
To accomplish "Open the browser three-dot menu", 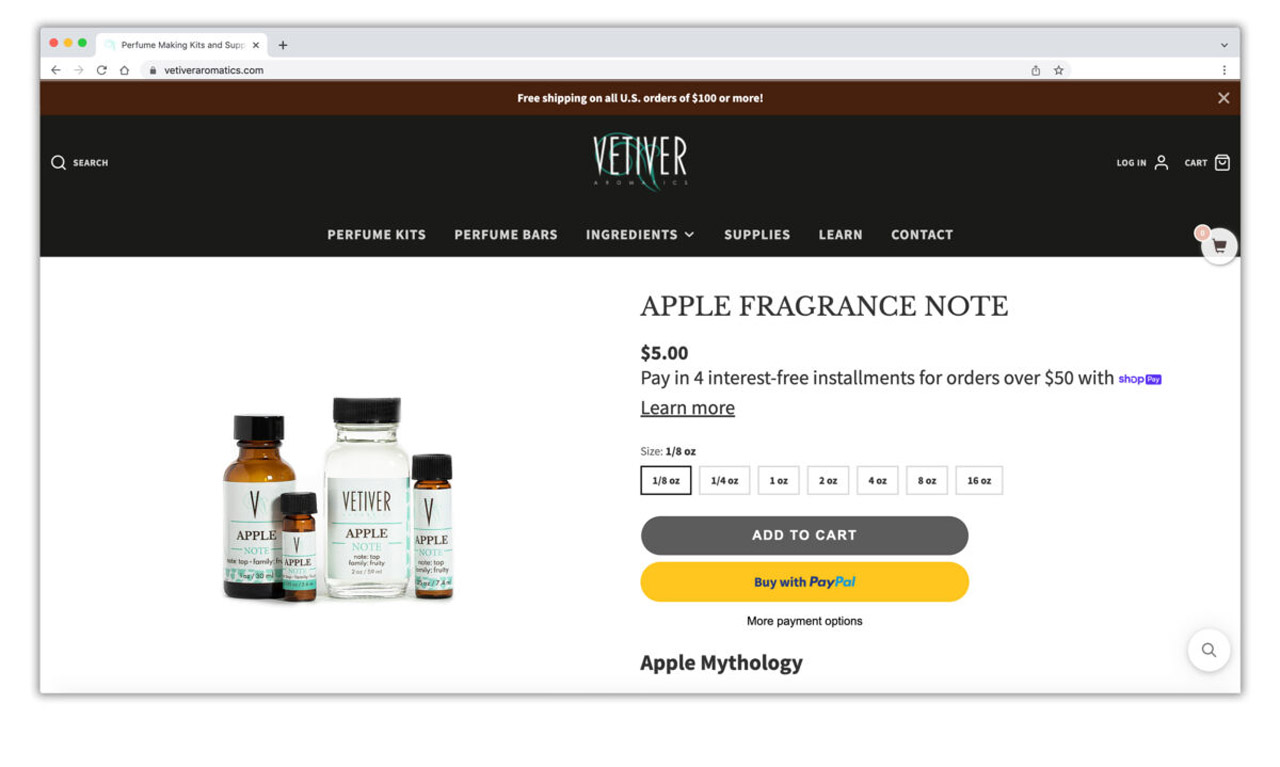I will click(1224, 70).
